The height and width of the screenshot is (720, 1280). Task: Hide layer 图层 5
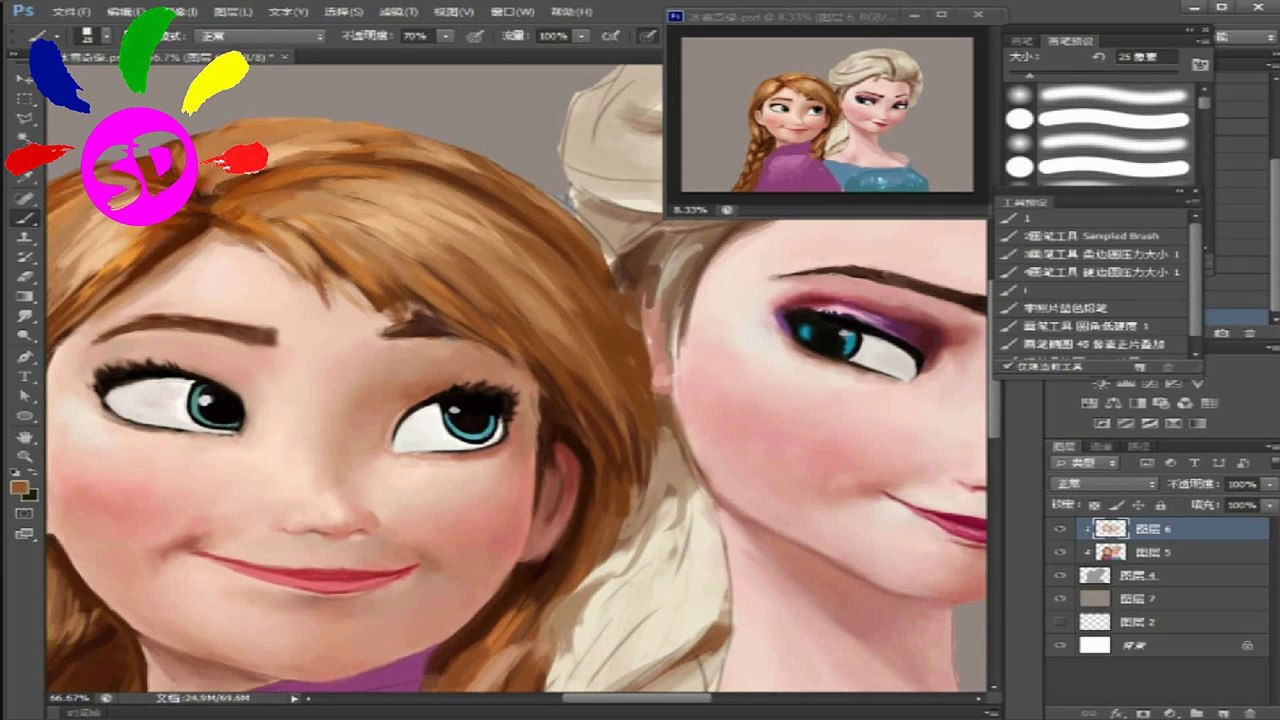click(x=1060, y=552)
